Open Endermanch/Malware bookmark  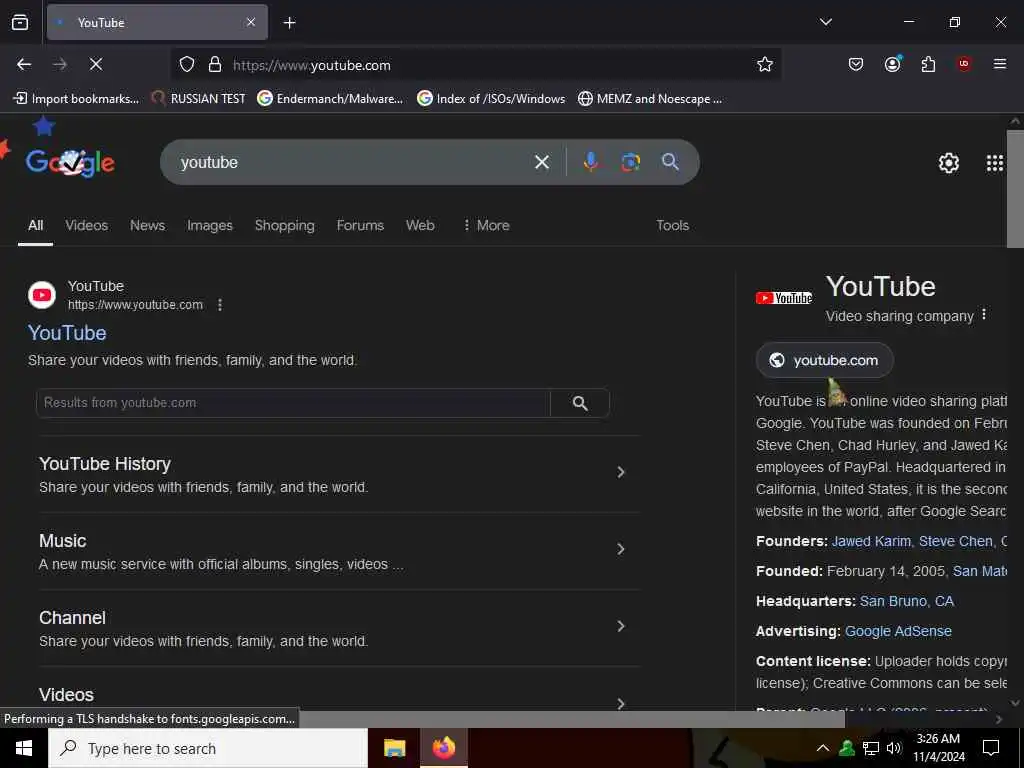330,99
